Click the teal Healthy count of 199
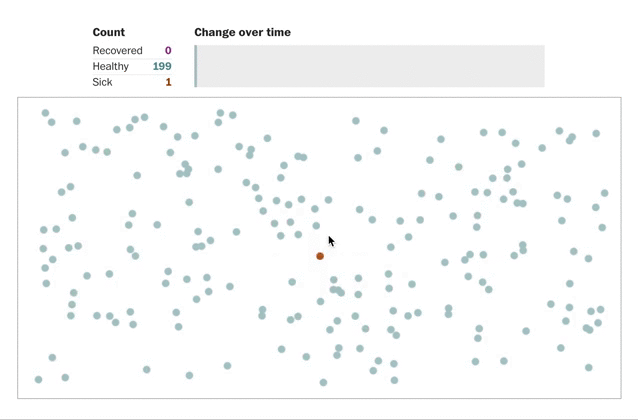The height and width of the screenshot is (420, 638). coord(162,66)
